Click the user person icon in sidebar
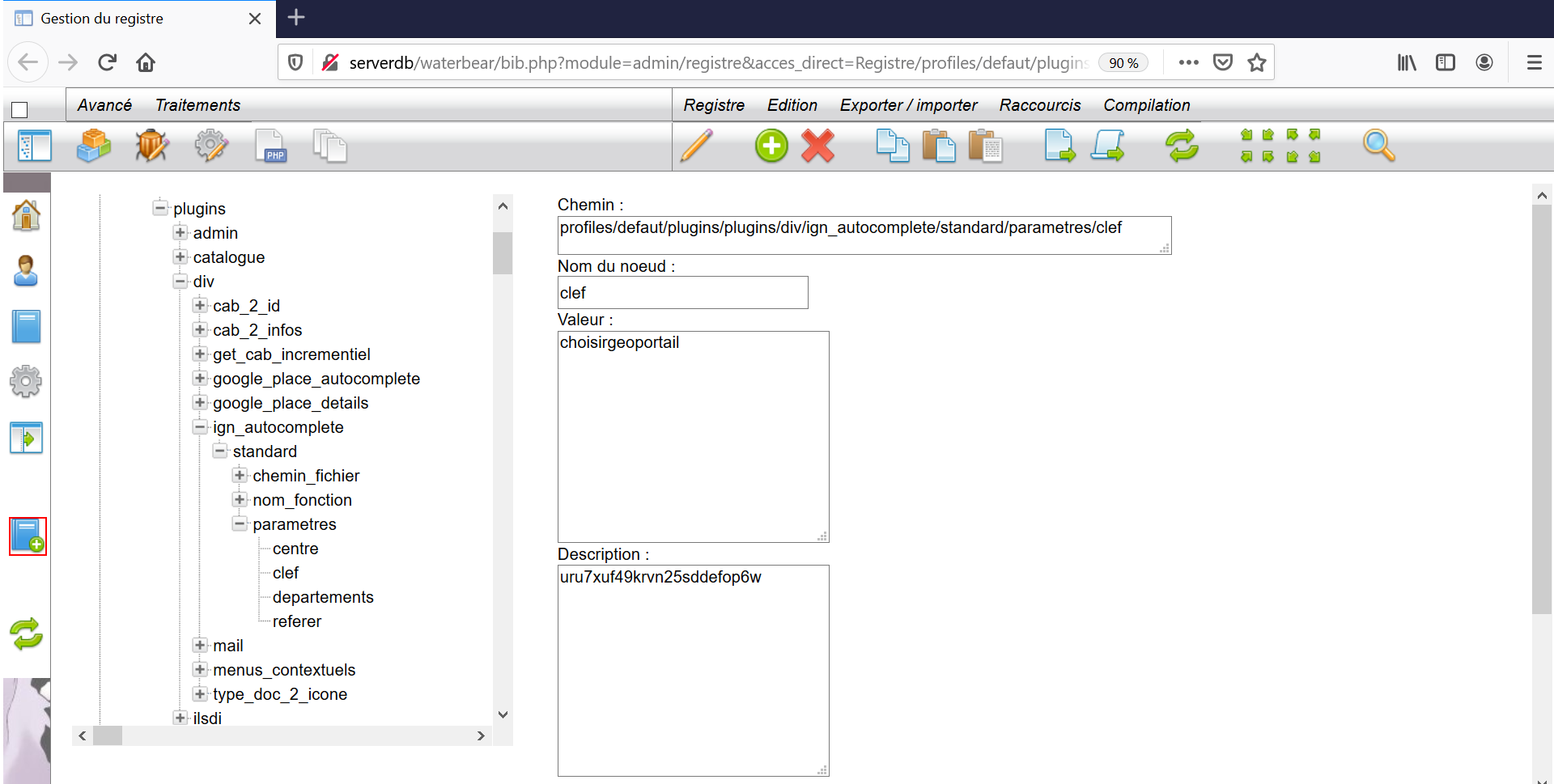 click(x=26, y=271)
